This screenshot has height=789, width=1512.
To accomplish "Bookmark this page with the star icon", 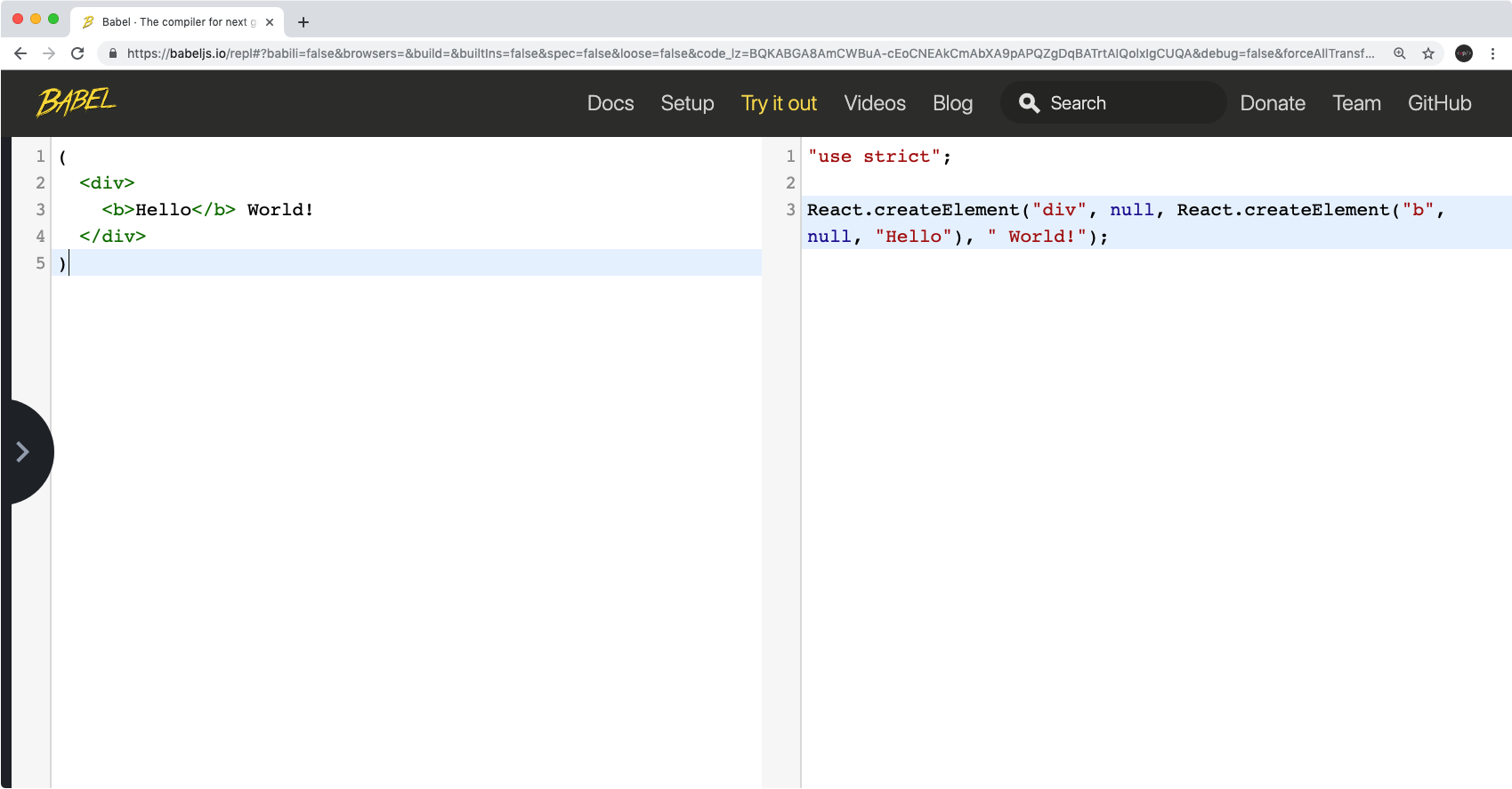I will click(1428, 53).
